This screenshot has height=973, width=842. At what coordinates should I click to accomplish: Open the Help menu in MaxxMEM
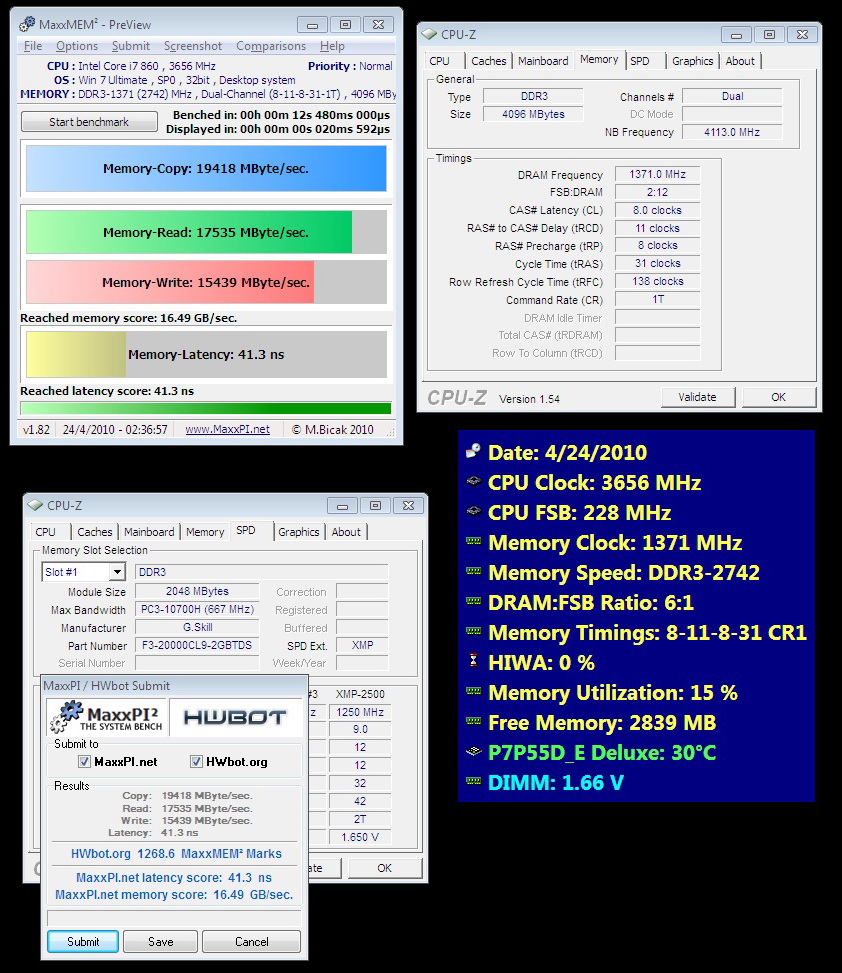pyautogui.click(x=333, y=46)
